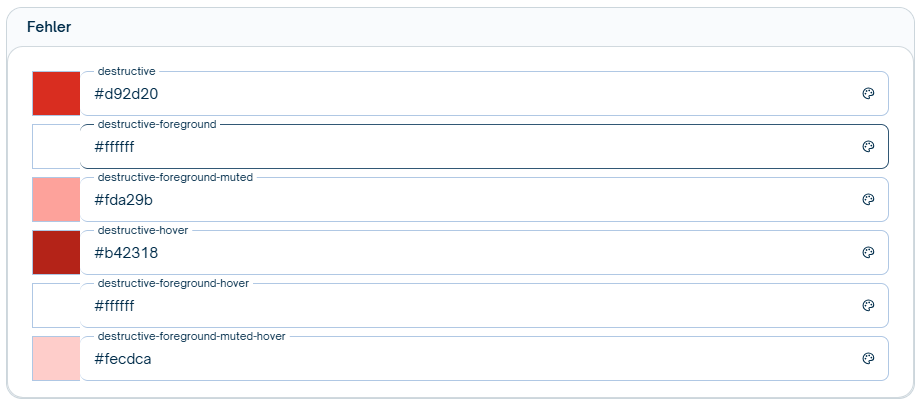This screenshot has width=922, height=405.
Task: Click the pink destructive-foreground-muted swatch
Action: point(56,200)
